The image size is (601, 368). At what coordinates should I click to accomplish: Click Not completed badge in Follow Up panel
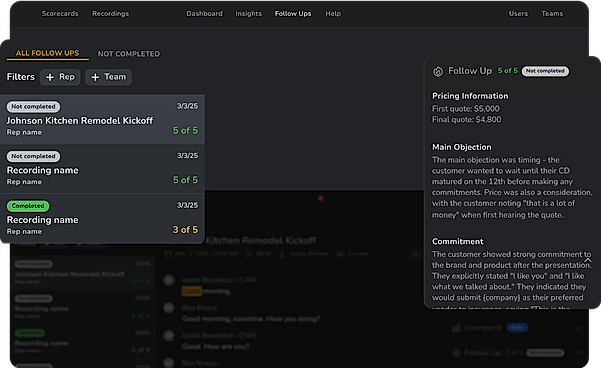coord(545,71)
